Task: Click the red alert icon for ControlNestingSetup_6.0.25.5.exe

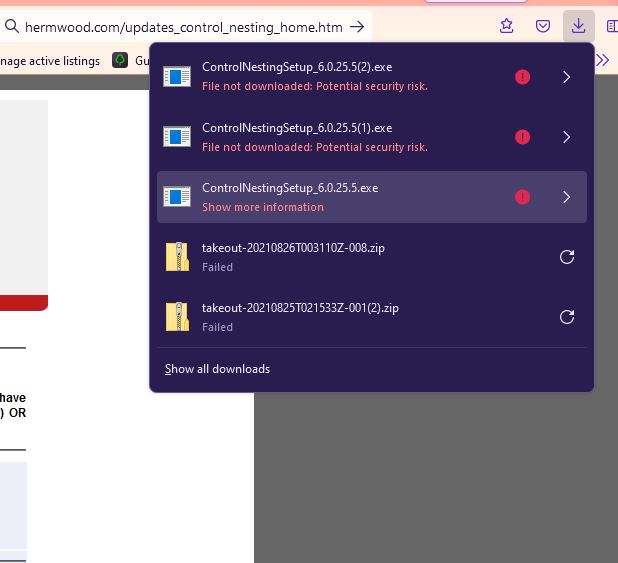Action: [522, 197]
